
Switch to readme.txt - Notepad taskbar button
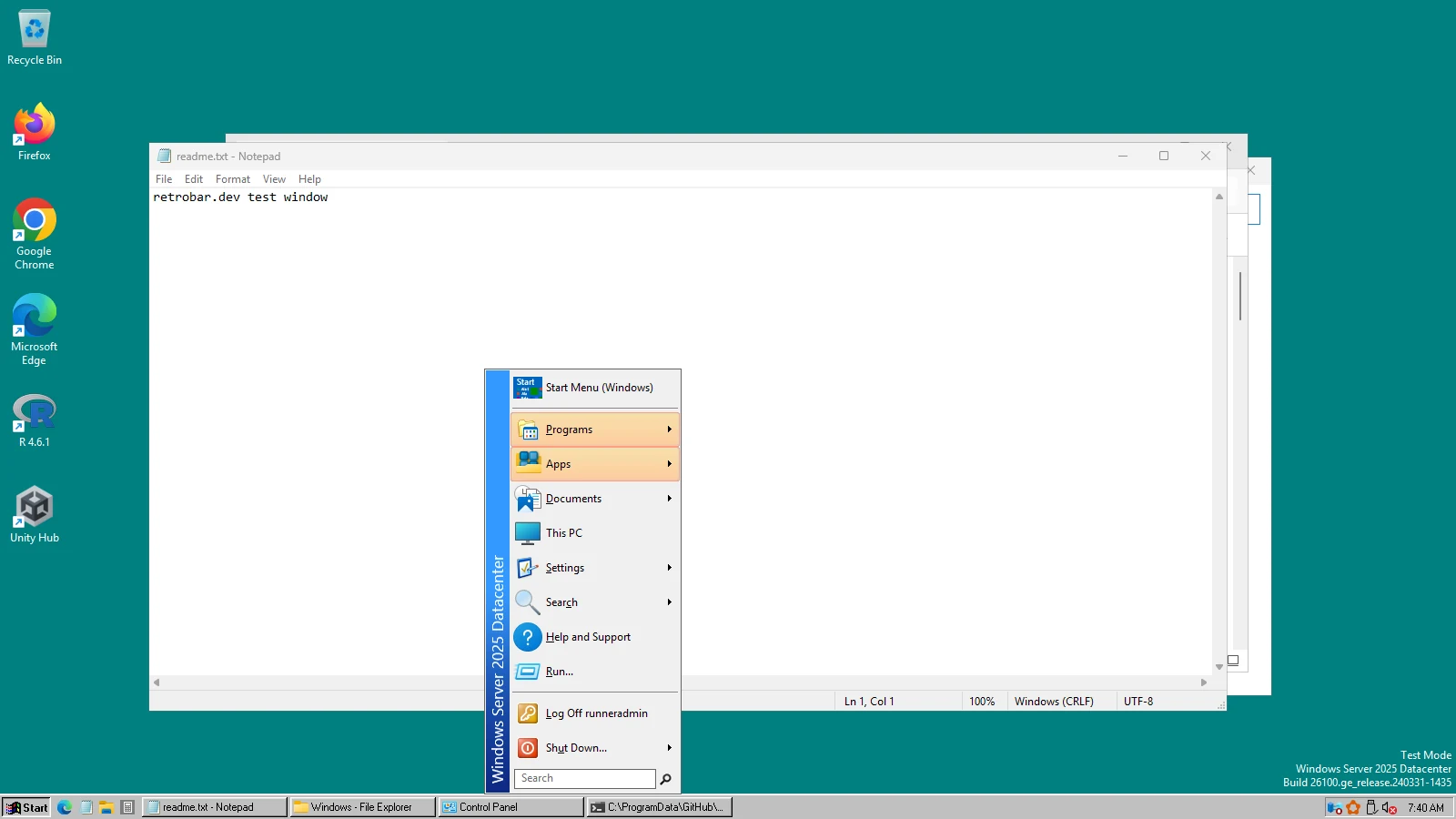215,807
